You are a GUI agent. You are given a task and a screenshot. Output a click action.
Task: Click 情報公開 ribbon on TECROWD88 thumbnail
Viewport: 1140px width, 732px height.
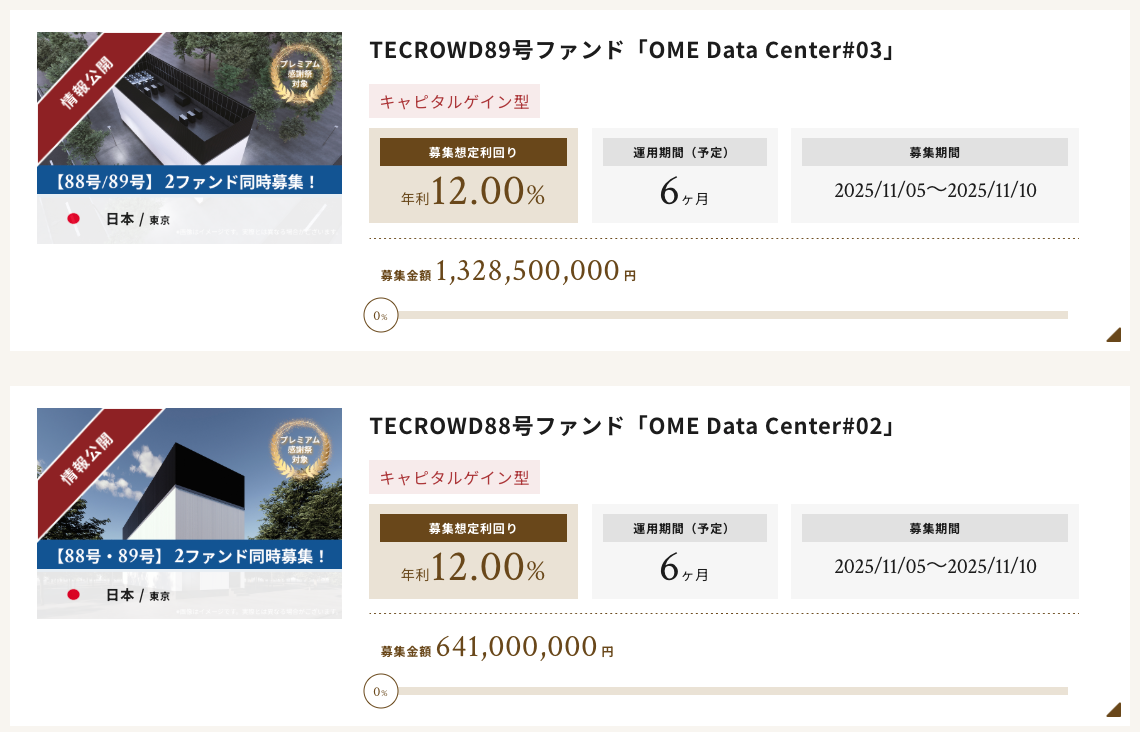[88, 458]
